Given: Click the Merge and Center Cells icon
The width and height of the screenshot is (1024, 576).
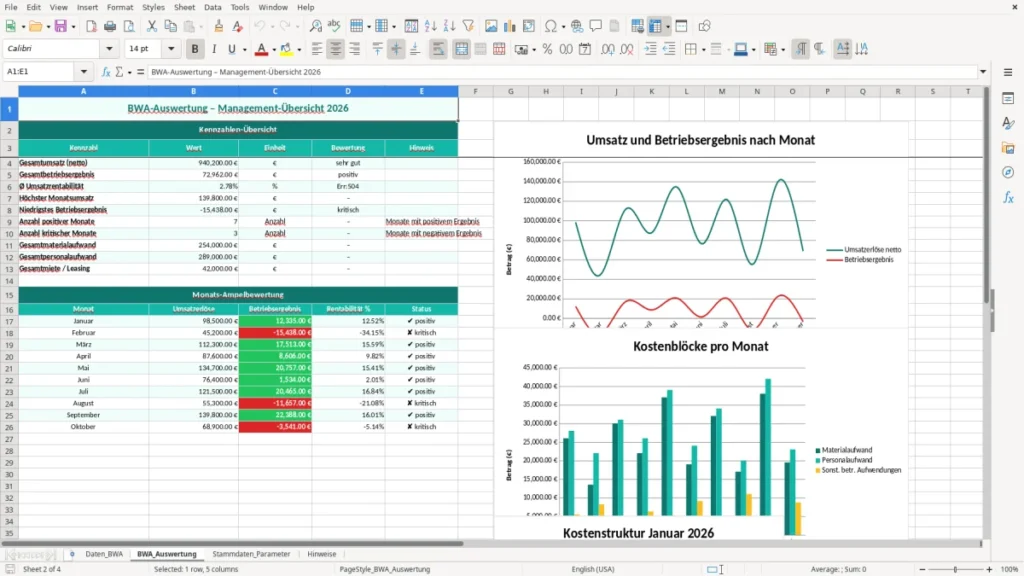Looking at the screenshot, I should click(x=461, y=49).
